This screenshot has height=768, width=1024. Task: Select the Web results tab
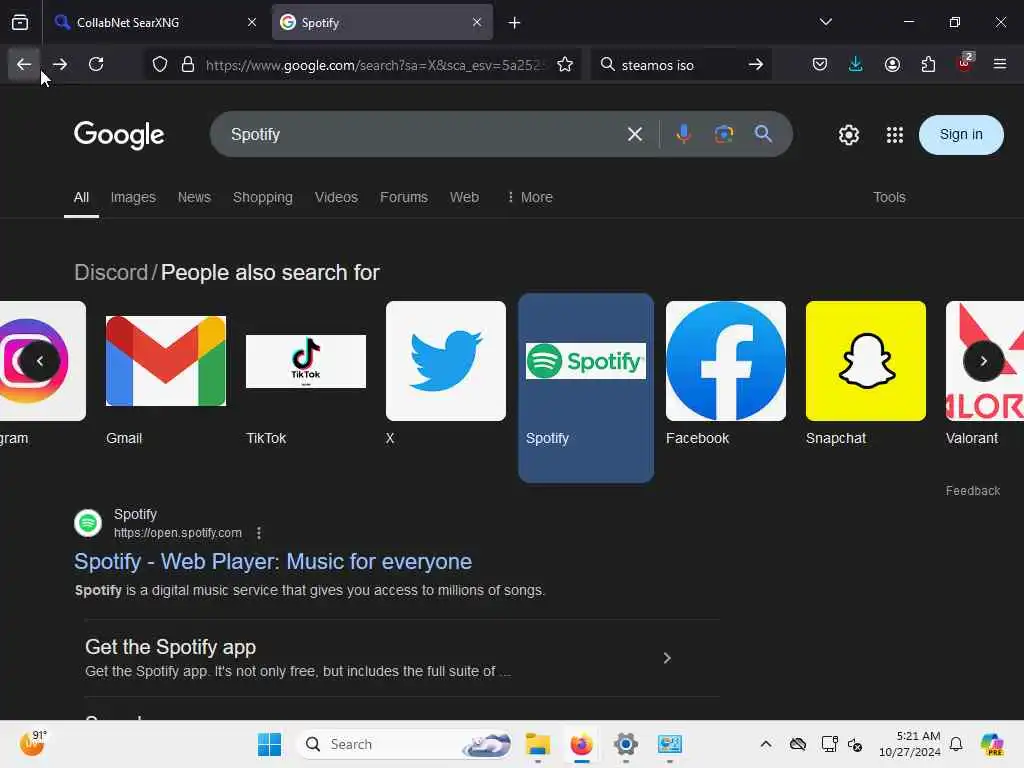point(464,197)
